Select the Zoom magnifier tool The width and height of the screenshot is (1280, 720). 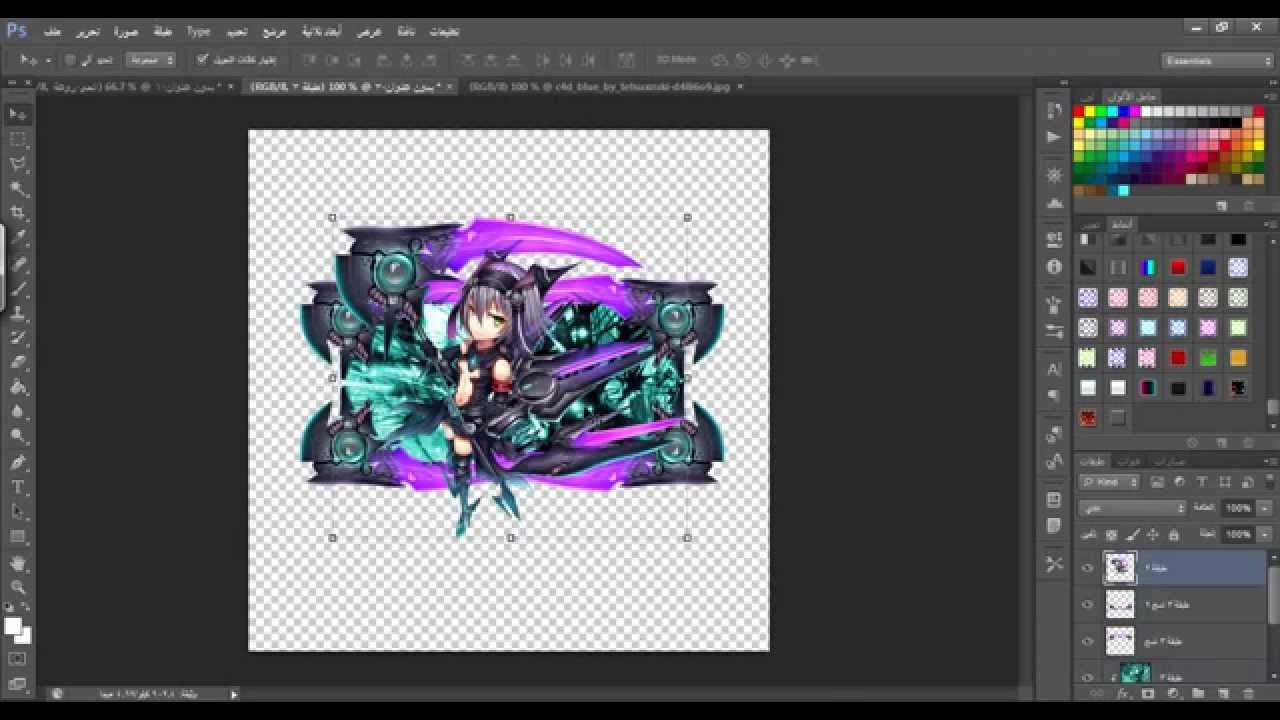coord(18,587)
